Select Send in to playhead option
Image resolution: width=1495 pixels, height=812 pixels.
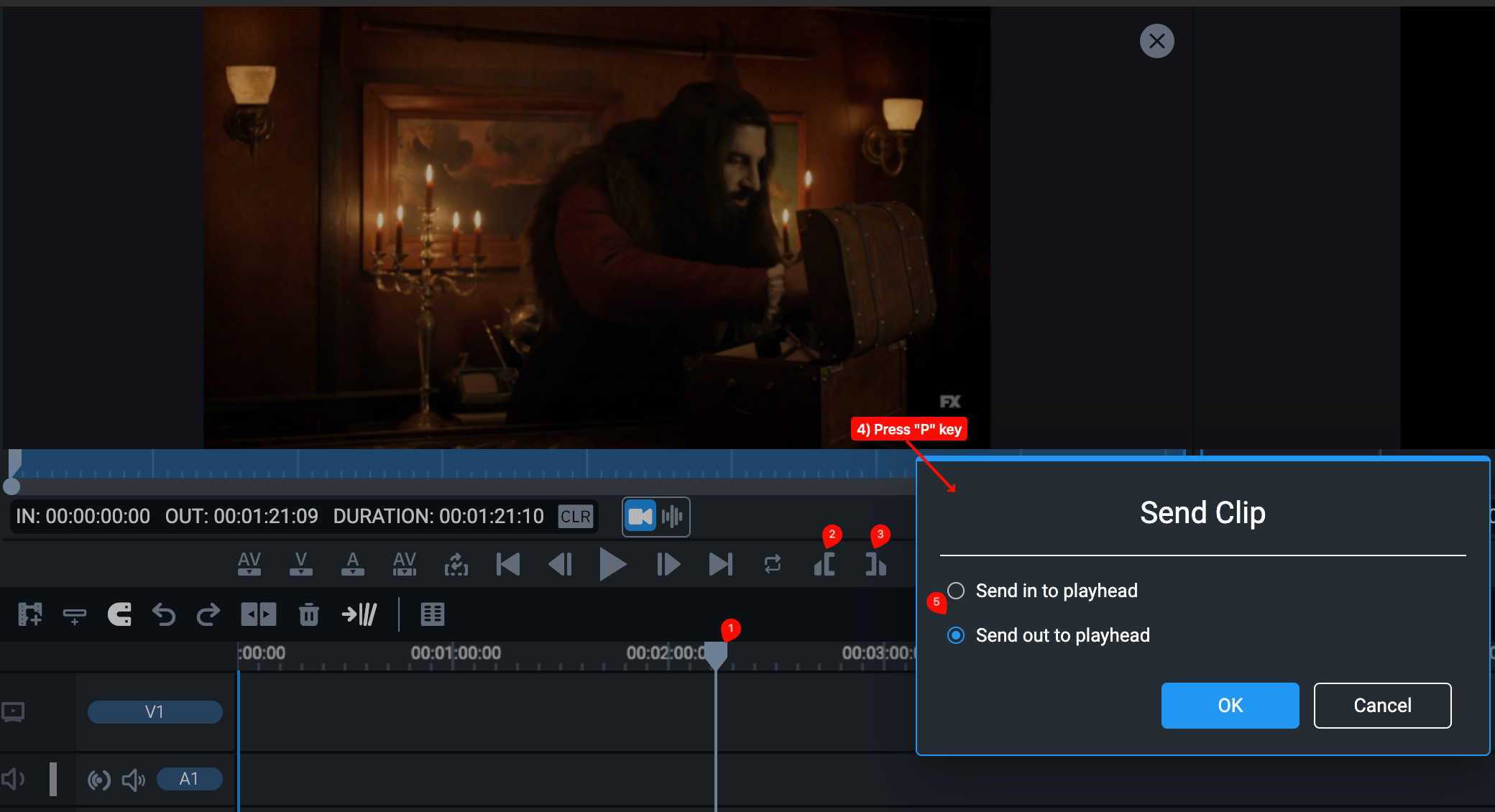coord(1042,591)
